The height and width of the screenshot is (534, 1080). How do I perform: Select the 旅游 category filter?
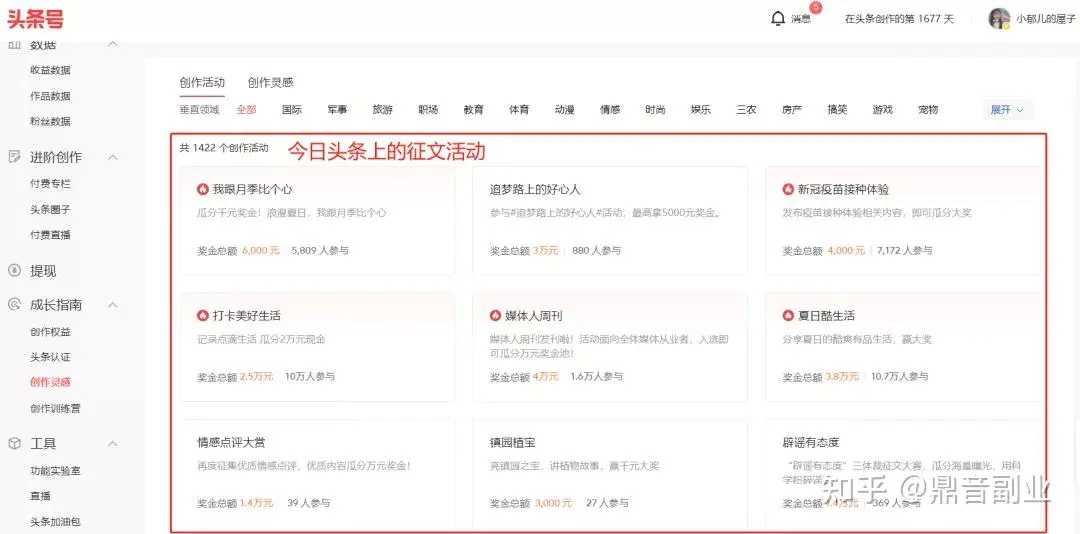(x=382, y=110)
